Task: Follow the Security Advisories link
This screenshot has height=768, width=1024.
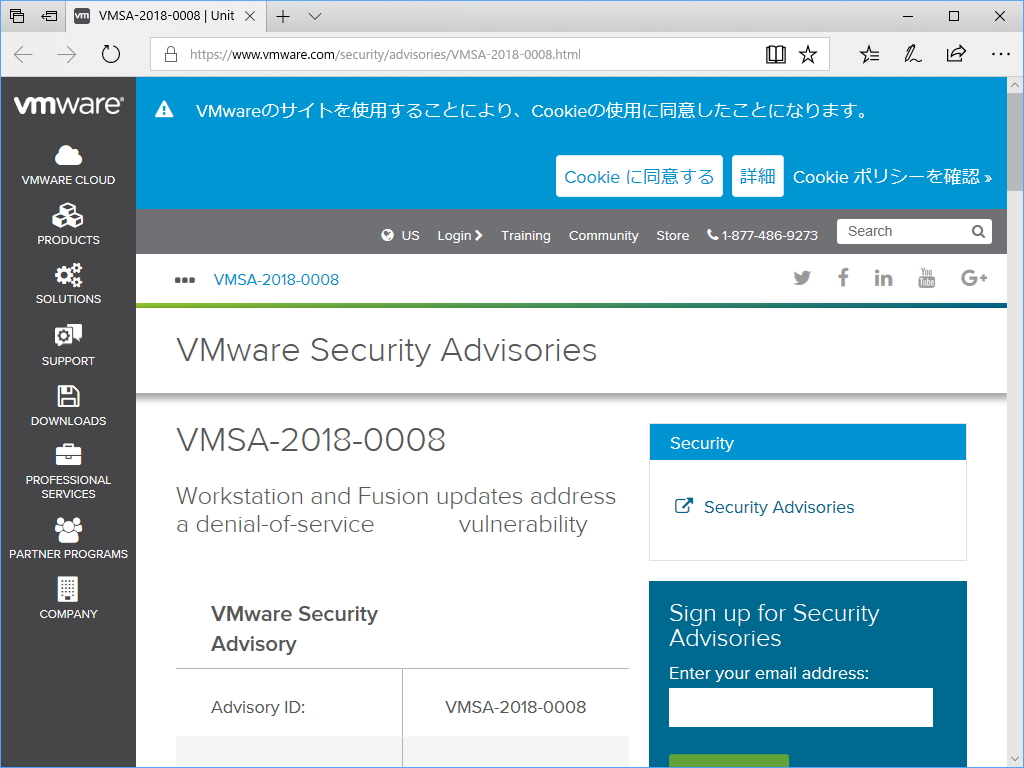Action: click(778, 507)
